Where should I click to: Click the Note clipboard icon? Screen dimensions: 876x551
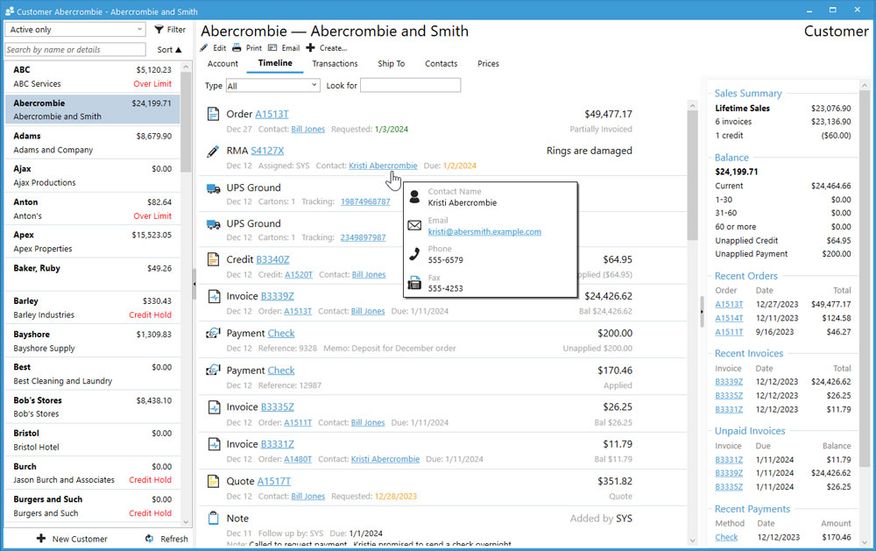212,518
